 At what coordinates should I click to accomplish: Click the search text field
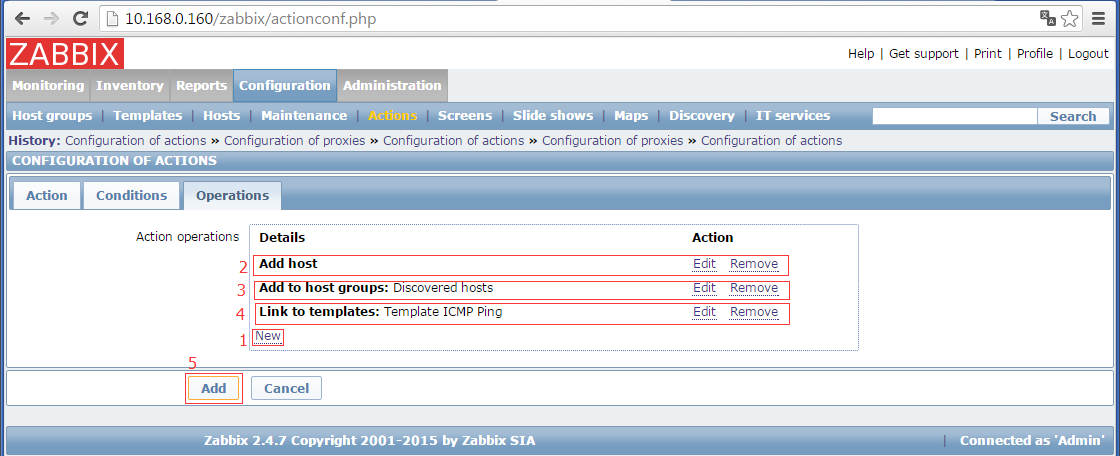coord(955,116)
